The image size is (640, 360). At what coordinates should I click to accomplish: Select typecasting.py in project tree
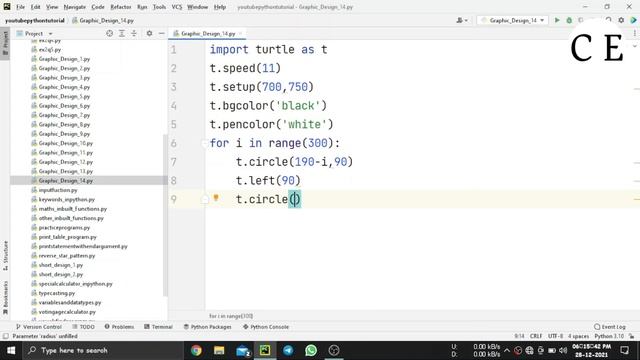[x=56, y=293]
